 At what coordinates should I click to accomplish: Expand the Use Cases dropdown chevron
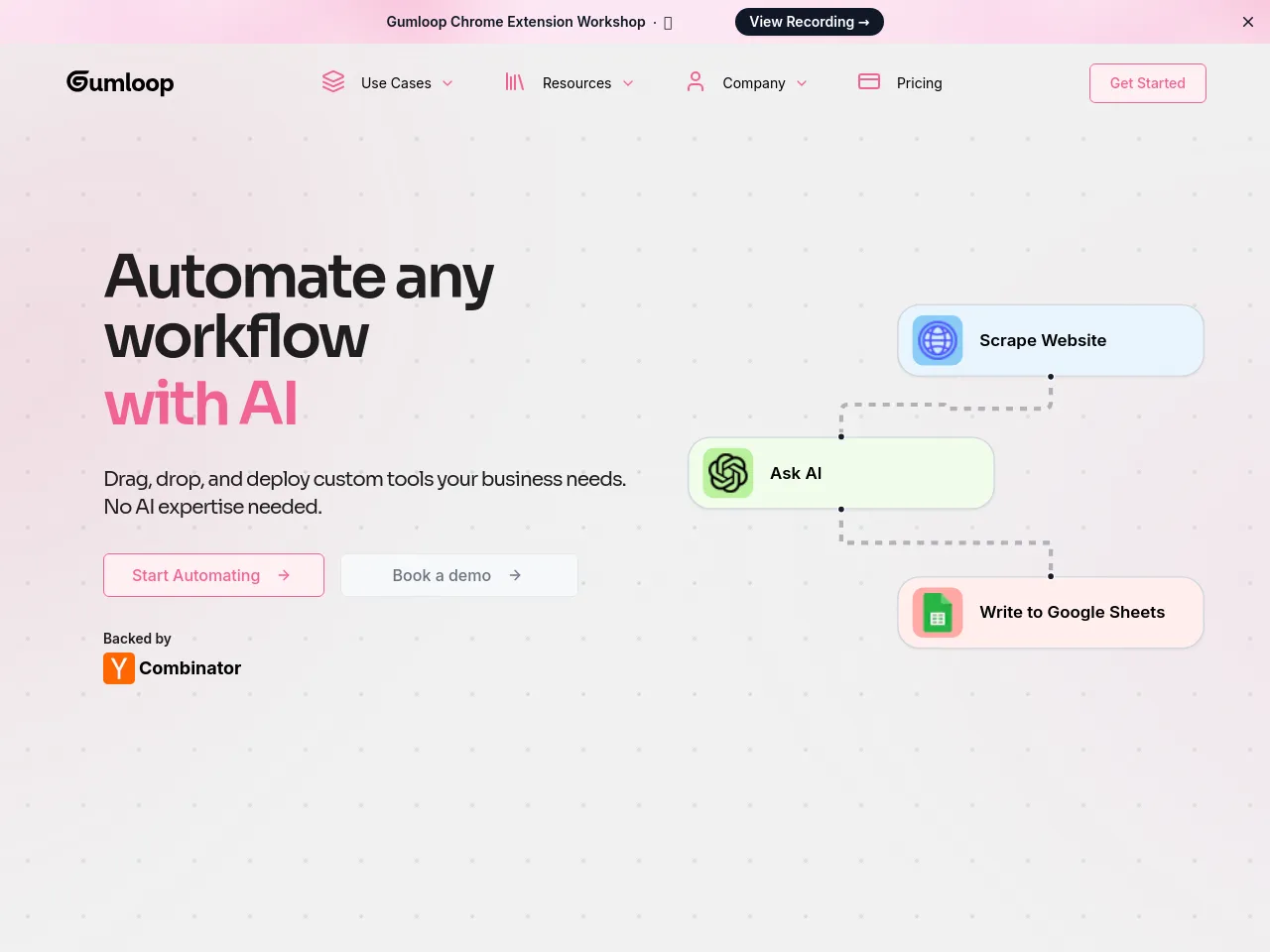coord(447,83)
